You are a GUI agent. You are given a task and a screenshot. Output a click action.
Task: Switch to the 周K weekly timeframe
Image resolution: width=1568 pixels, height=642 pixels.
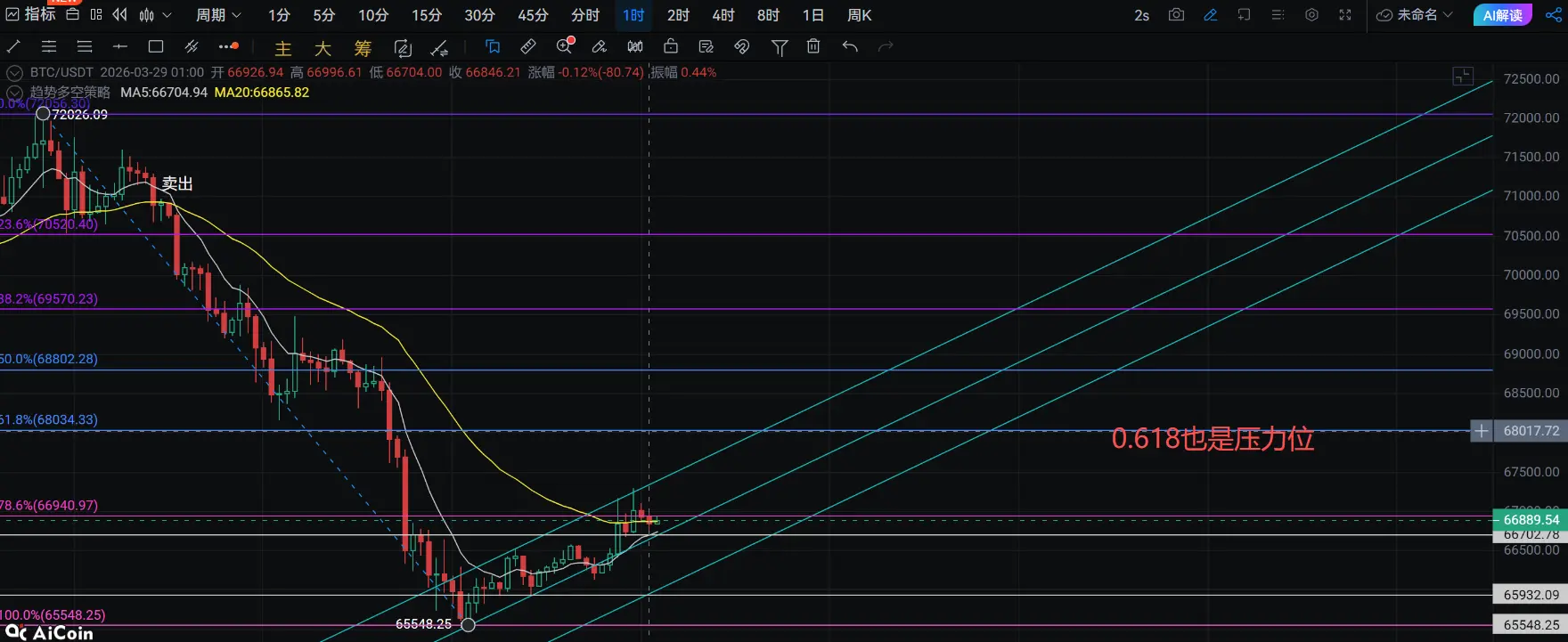click(859, 15)
